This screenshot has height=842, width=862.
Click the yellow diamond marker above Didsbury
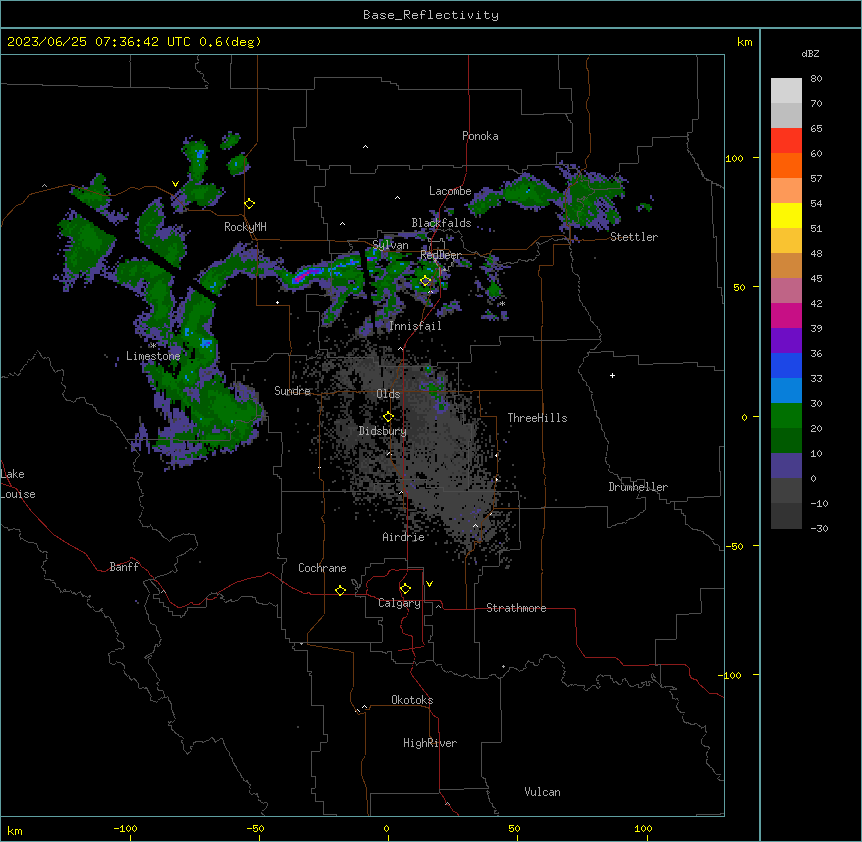pos(388,417)
